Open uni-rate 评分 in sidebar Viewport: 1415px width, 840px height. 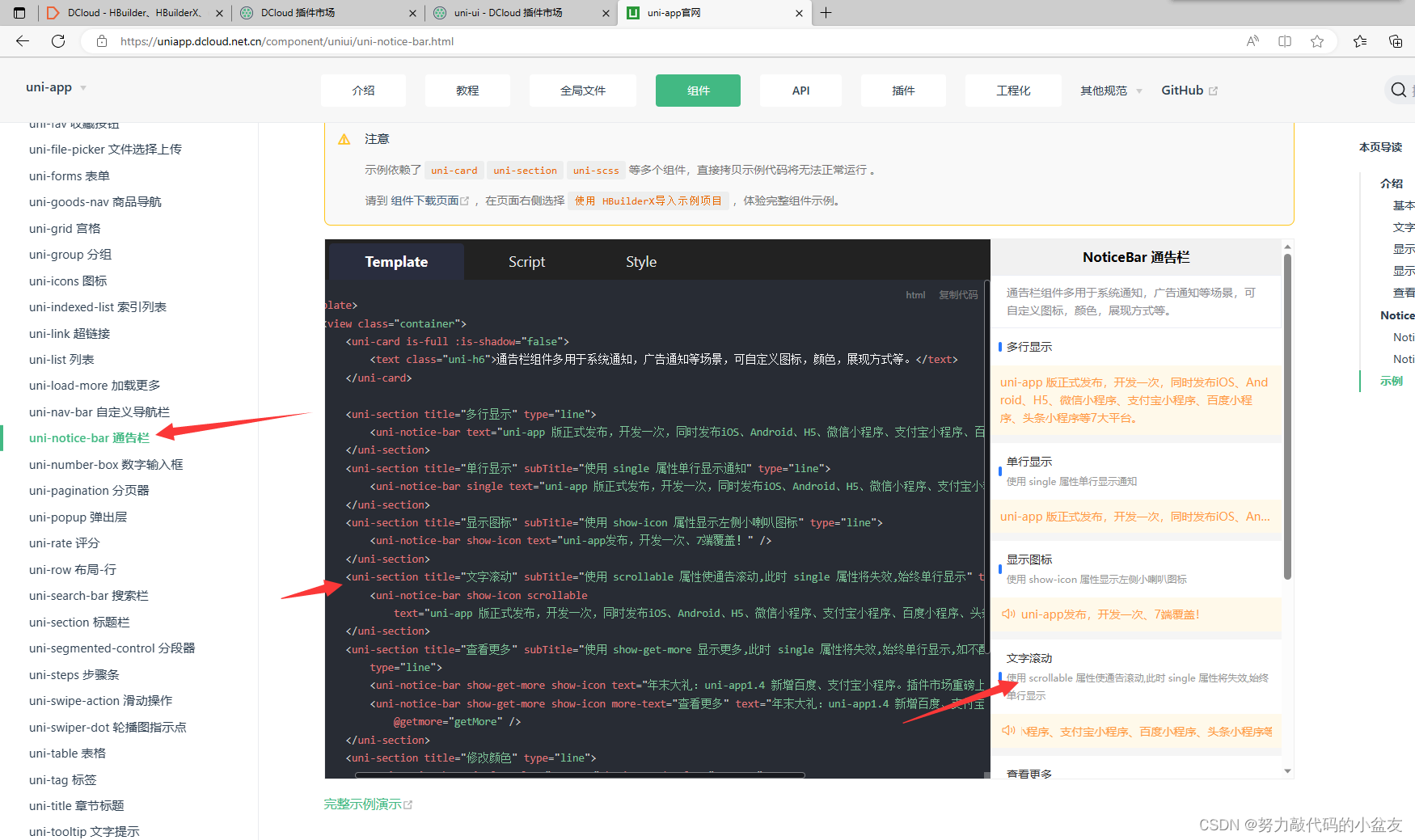[x=65, y=543]
